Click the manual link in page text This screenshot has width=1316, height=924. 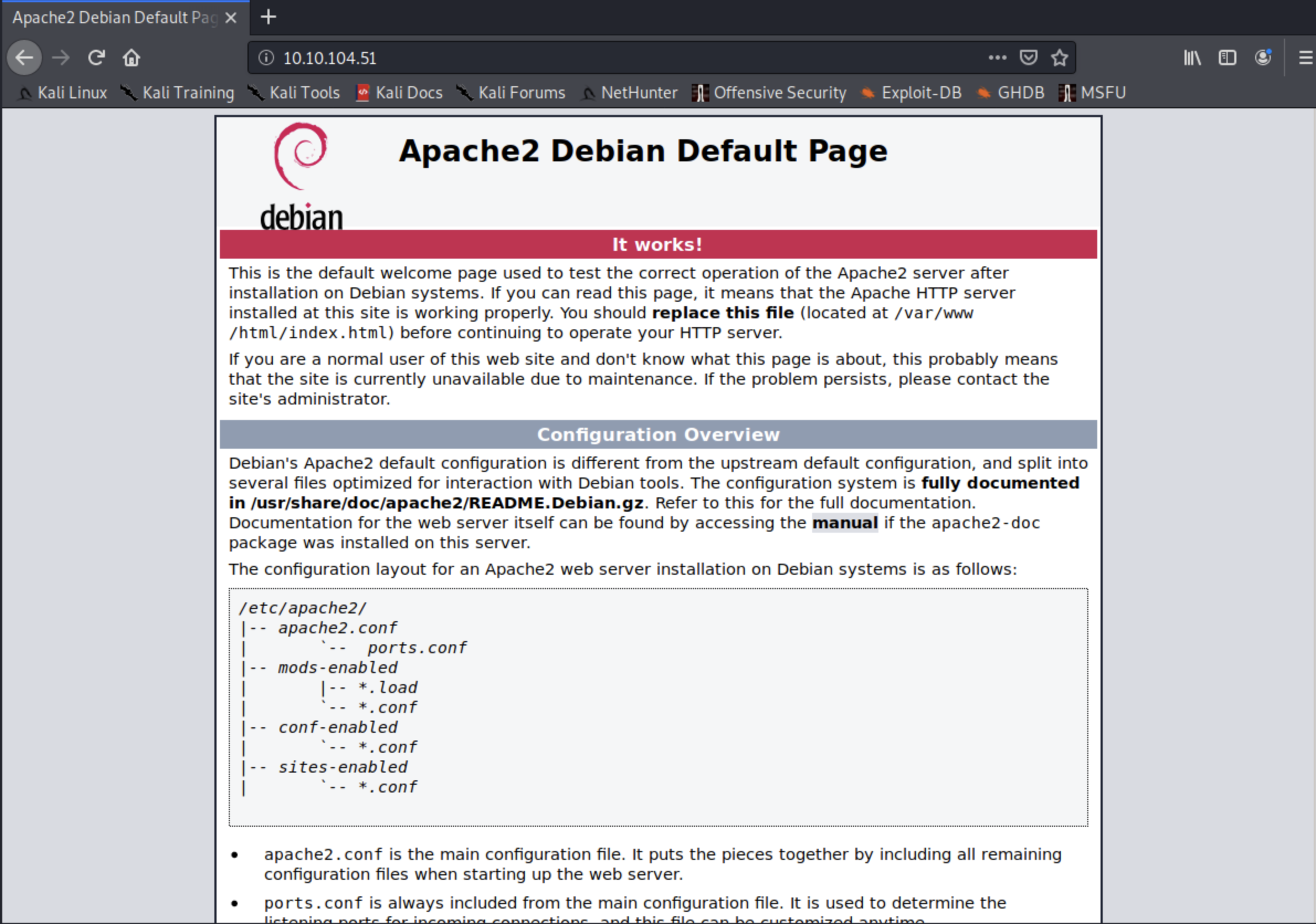tap(845, 523)
